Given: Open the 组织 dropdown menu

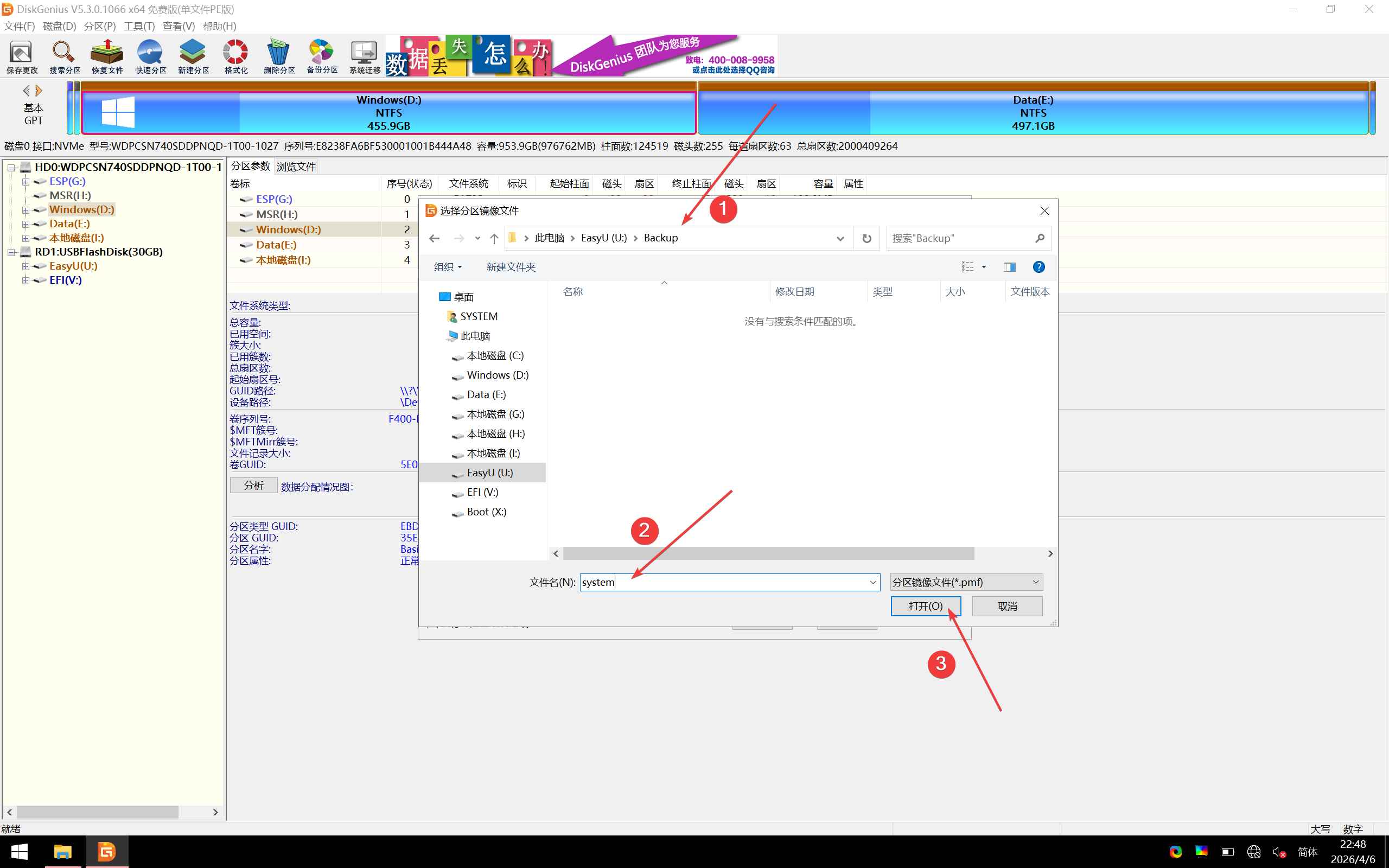Looking at the screenshot, I should coord(448,267).
